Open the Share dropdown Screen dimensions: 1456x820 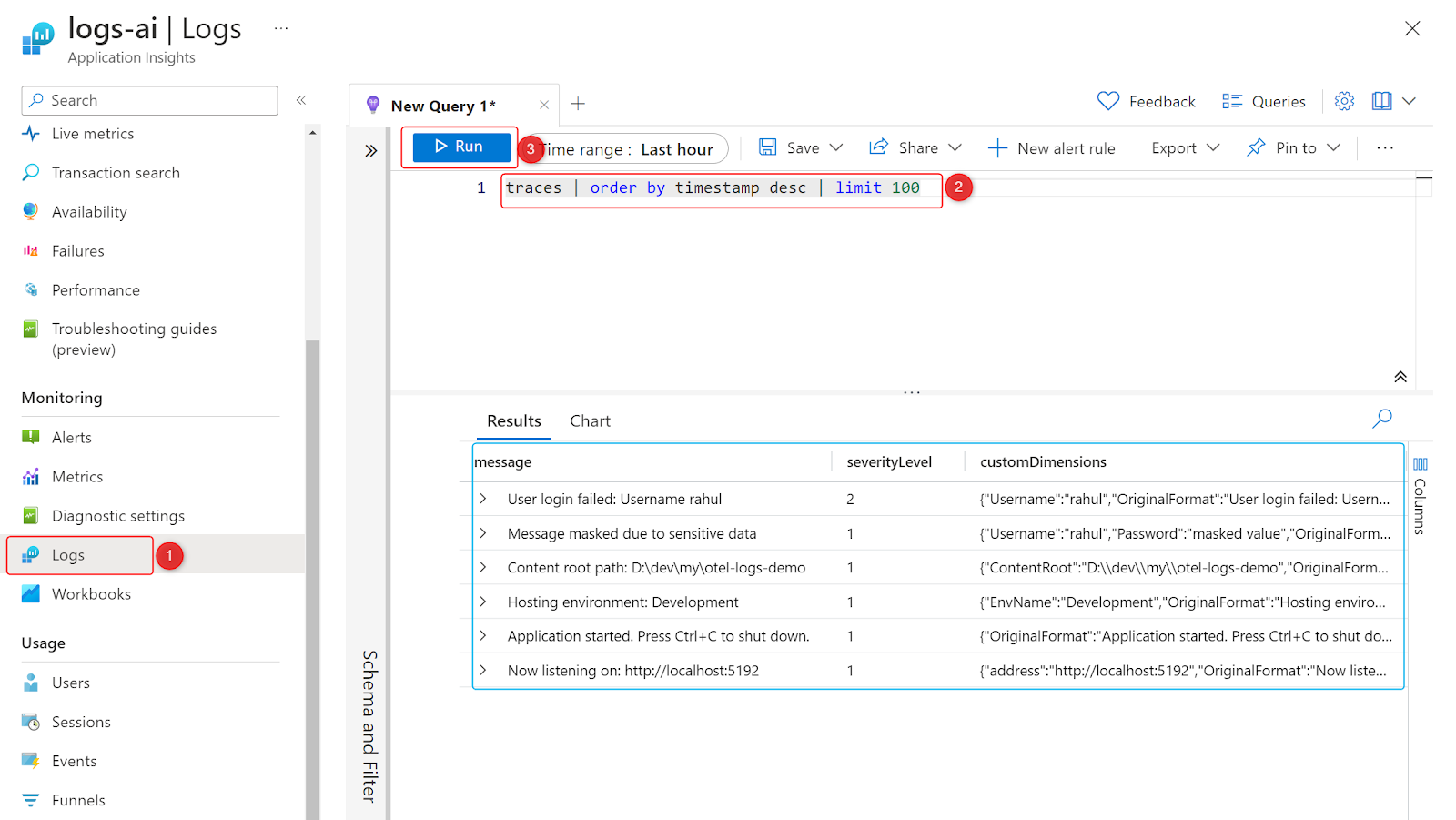[915, 147]
